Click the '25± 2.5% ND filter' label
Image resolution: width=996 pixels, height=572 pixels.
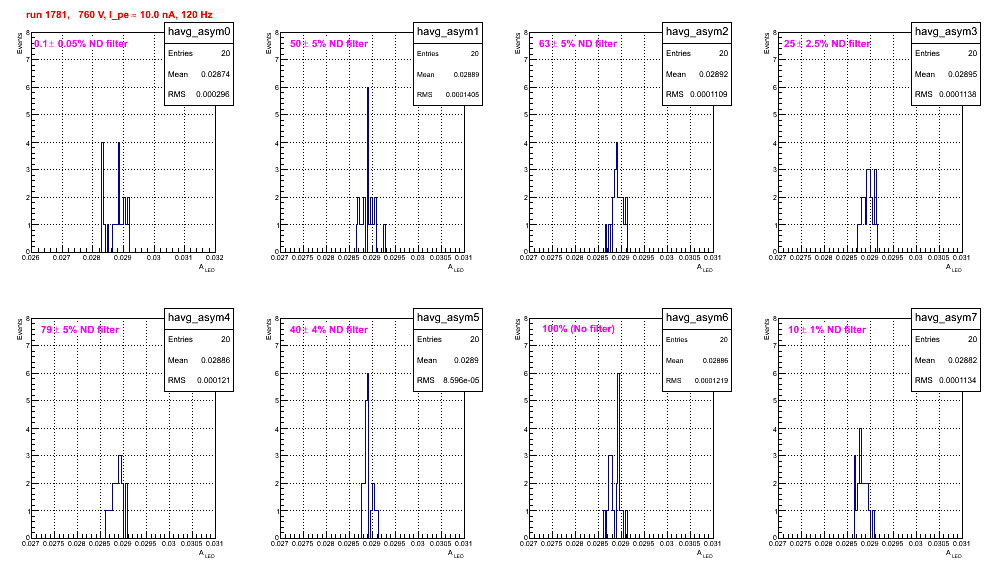coord(827,44)
